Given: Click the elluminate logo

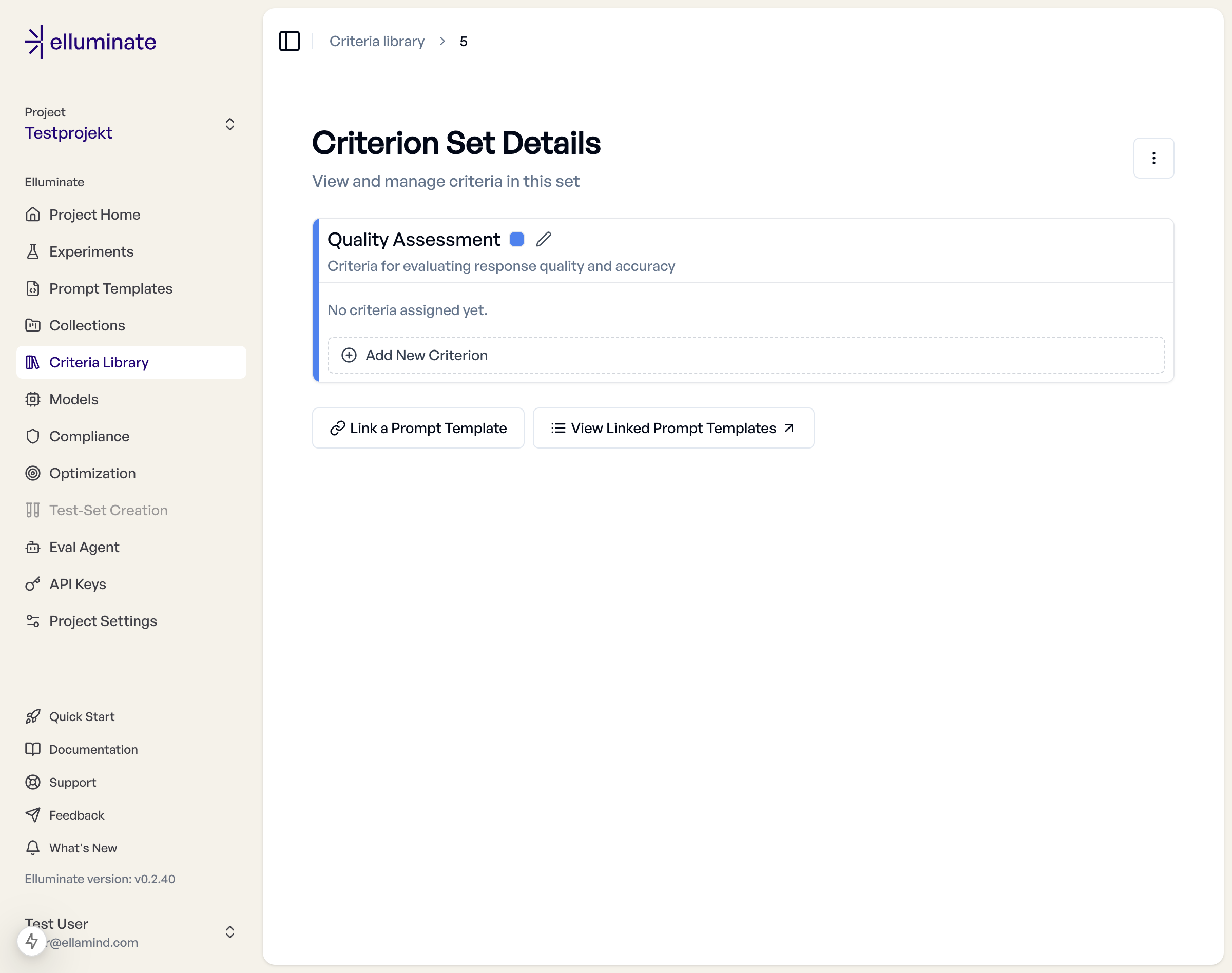Looking at the screenshot, I should click(91, 42).
